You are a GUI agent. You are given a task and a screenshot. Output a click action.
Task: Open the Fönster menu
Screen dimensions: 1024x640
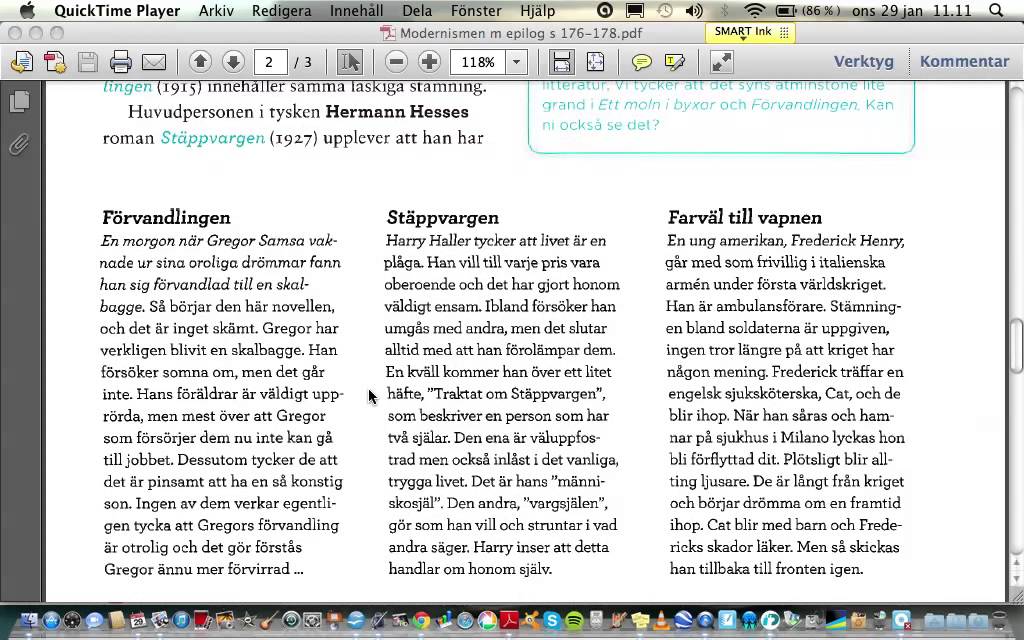476,10
